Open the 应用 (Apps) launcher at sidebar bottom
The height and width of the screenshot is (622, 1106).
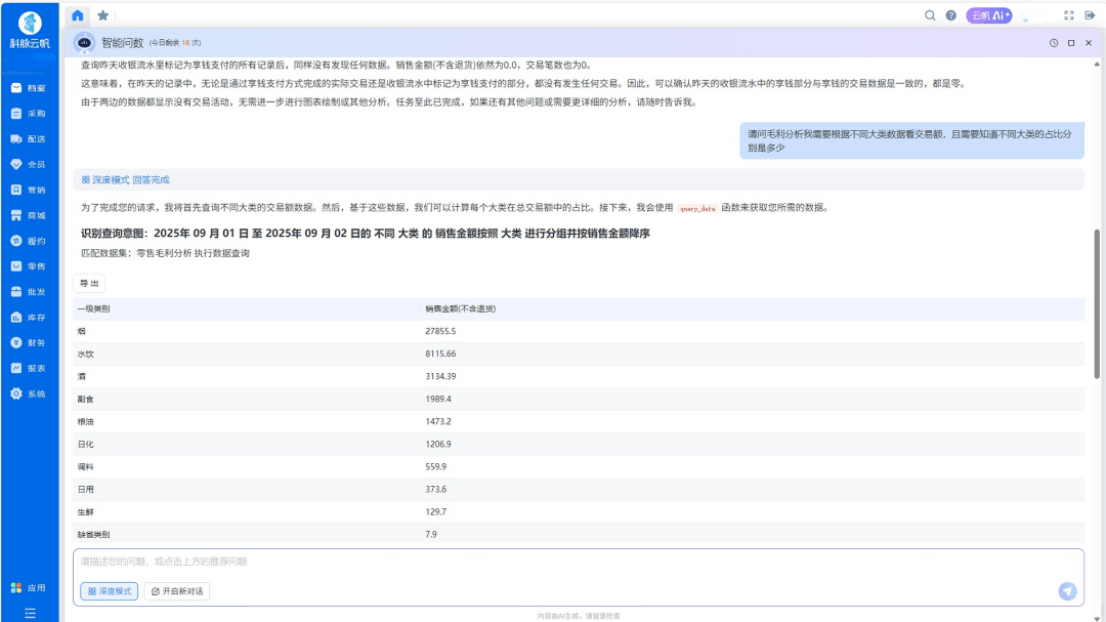tap(28, 588)
